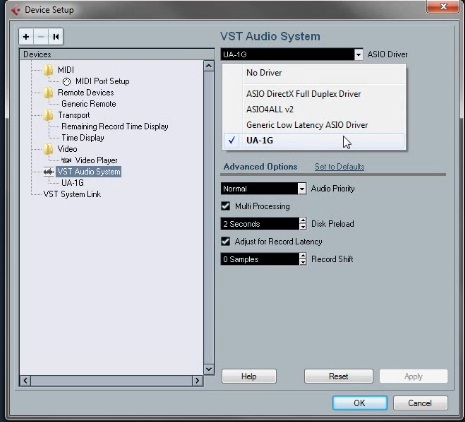The image size is (465, 422).
Task: Click the VST Audio System waveform icon
Action: 49,172
